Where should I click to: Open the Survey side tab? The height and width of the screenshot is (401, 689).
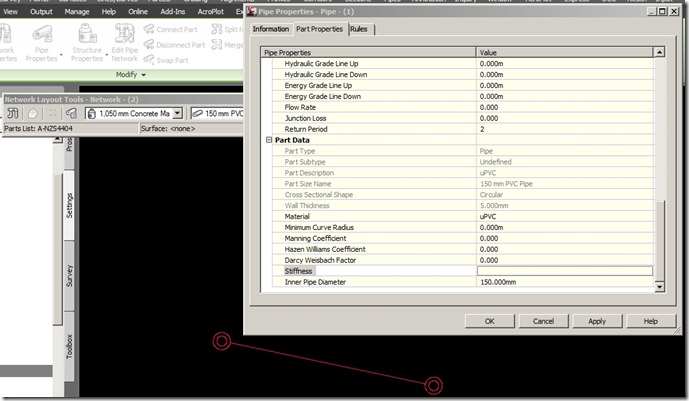point(69,276)
